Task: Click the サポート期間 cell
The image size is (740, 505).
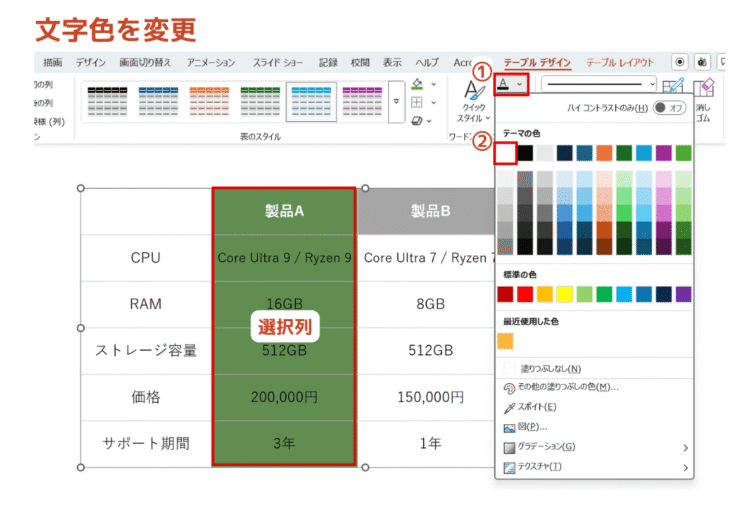Action: 146,444
